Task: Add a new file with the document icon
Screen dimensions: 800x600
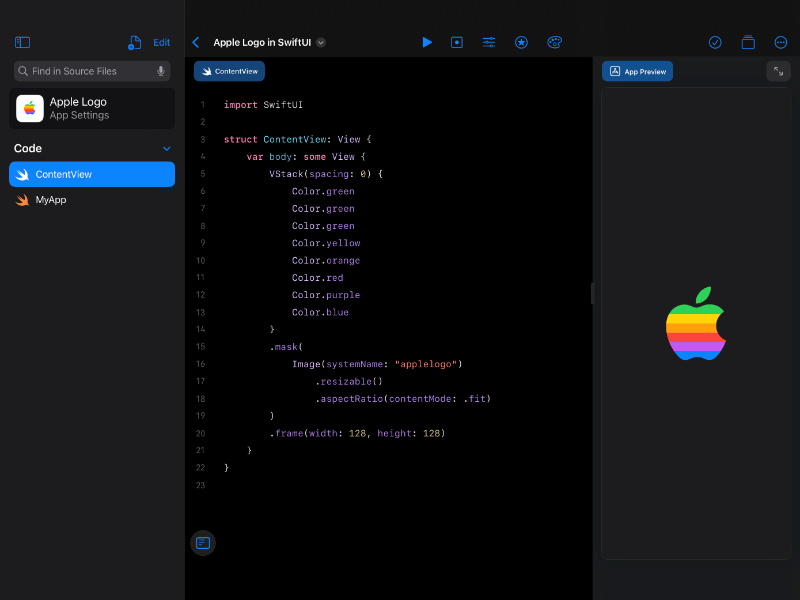Action: coord(134,43)
